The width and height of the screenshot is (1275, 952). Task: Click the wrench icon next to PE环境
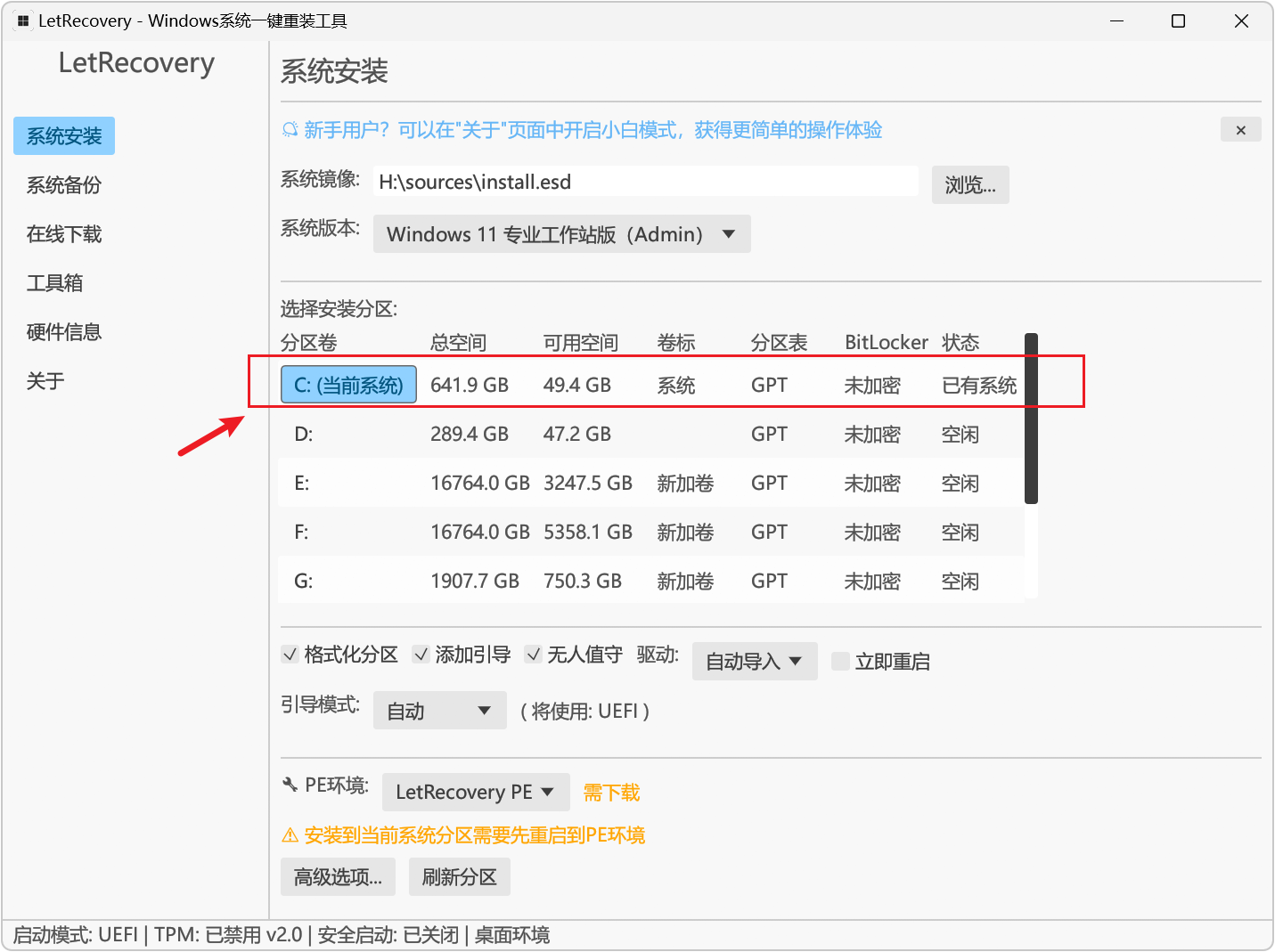coord(290,785)
